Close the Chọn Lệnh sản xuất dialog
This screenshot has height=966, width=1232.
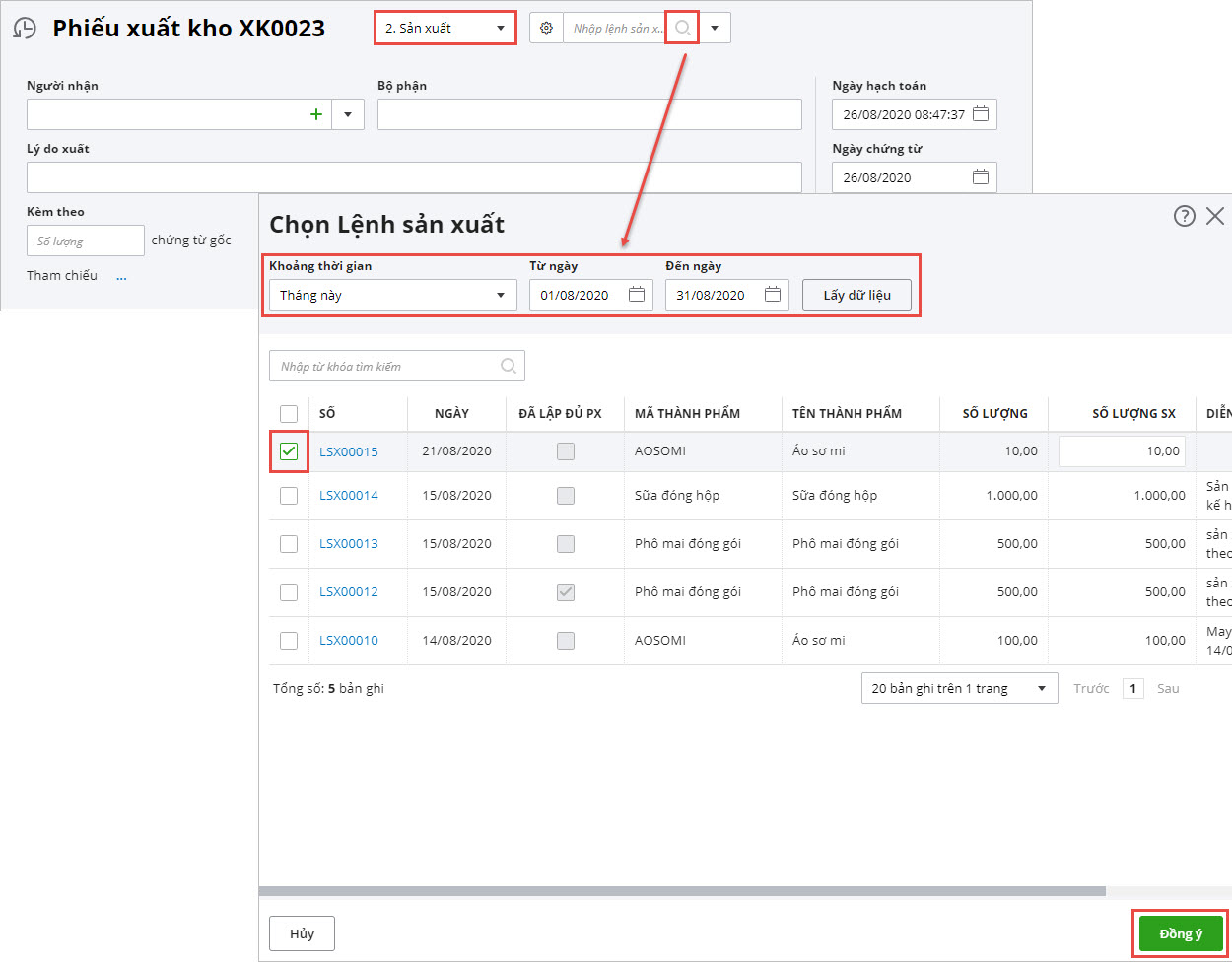1215,216
